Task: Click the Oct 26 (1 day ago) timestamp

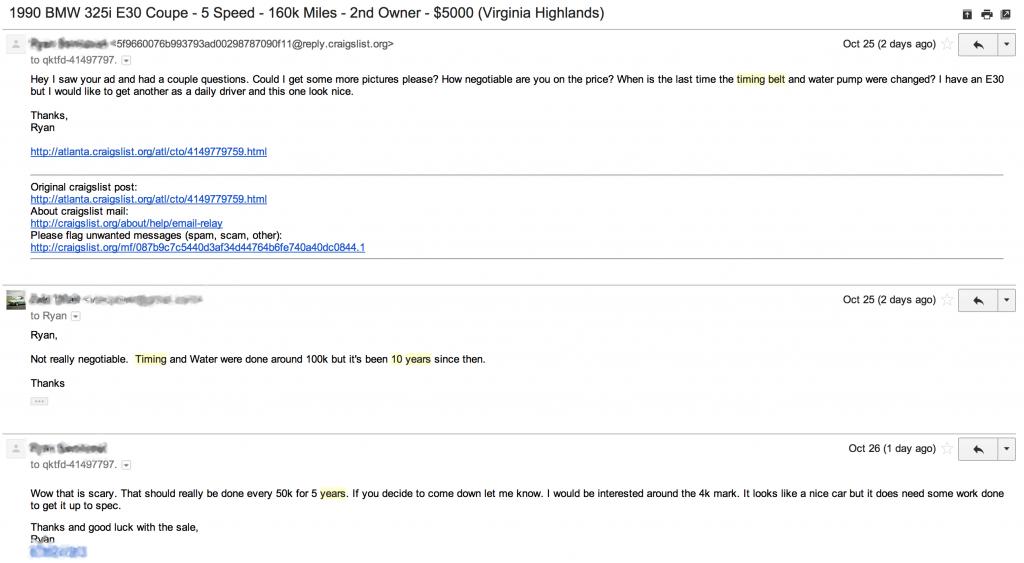Action: point(891,449)
